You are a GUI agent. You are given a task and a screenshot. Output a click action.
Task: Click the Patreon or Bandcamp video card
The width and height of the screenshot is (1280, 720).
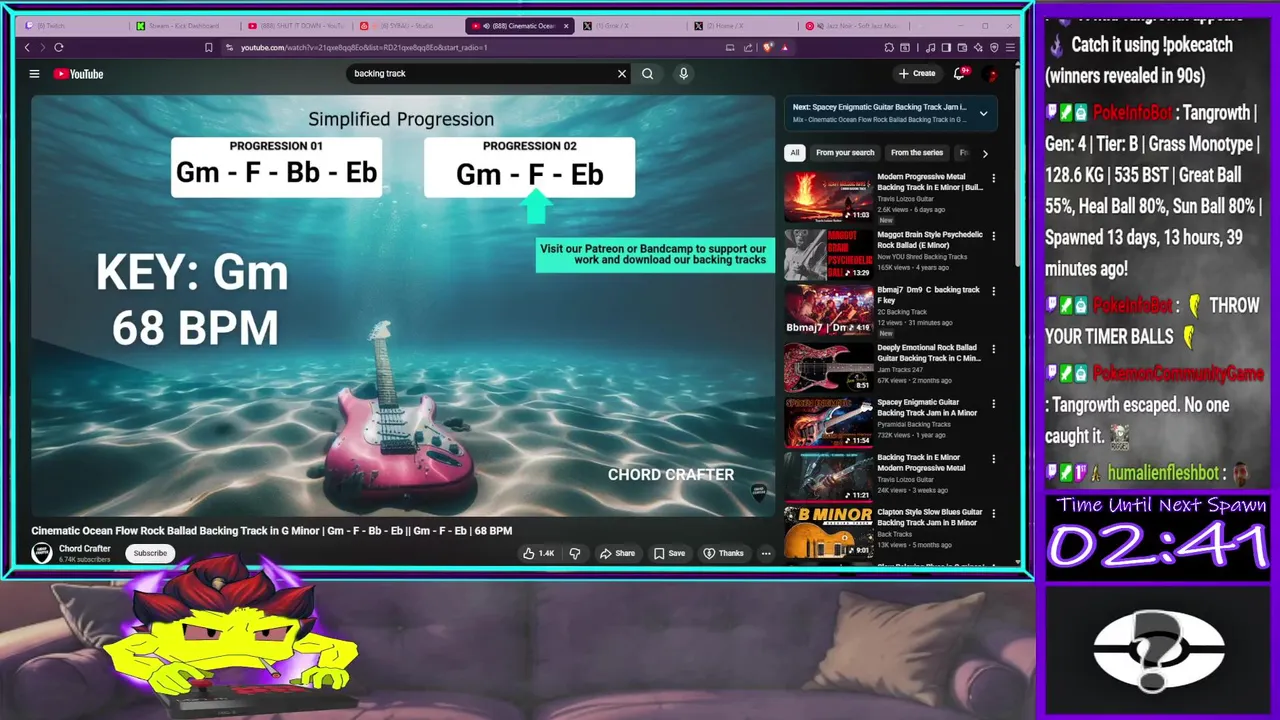point(654,254)
